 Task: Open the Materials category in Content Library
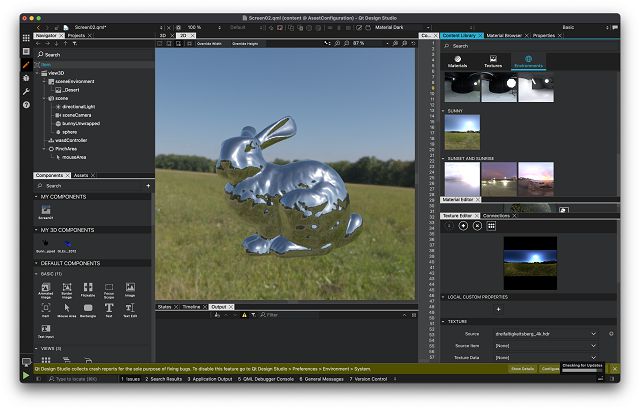(457, 62)
